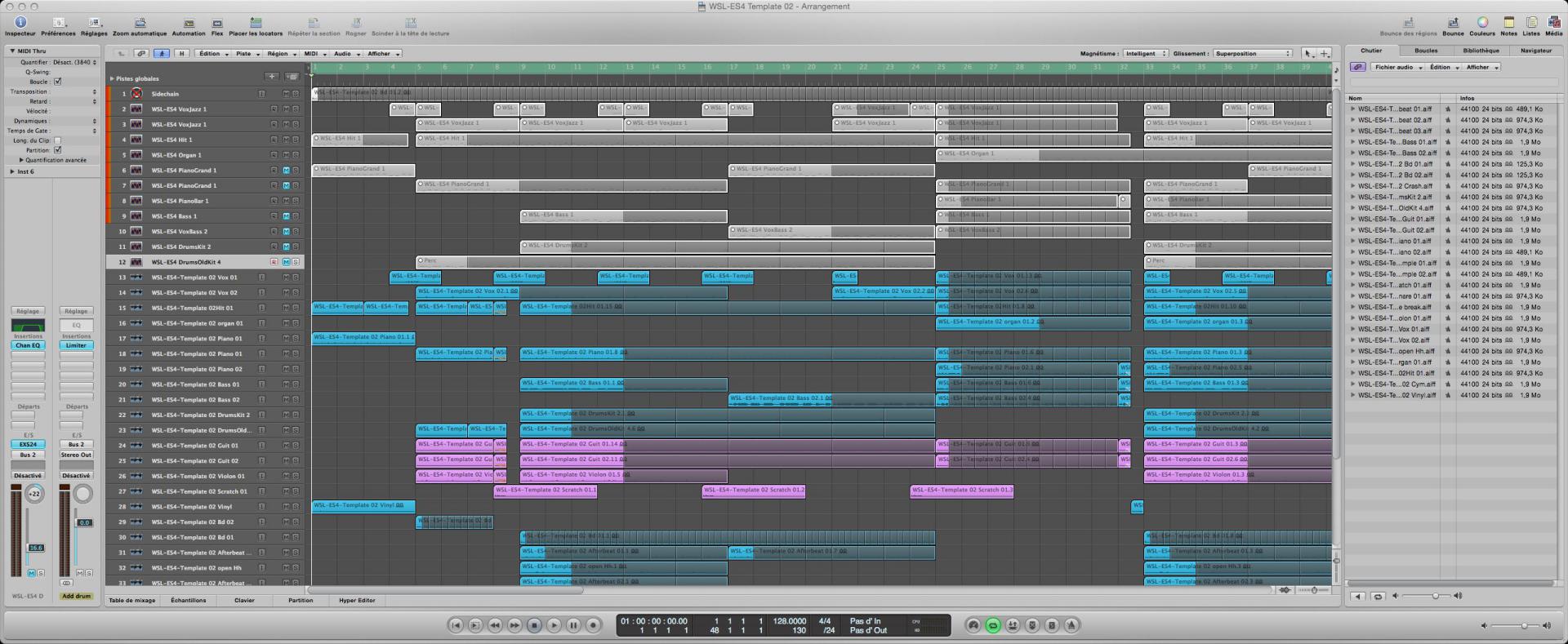Toggle the Long. du Clip checkbox
Image resolution: width=1568 pixels, height=644 pixels.
click(57, 140)
